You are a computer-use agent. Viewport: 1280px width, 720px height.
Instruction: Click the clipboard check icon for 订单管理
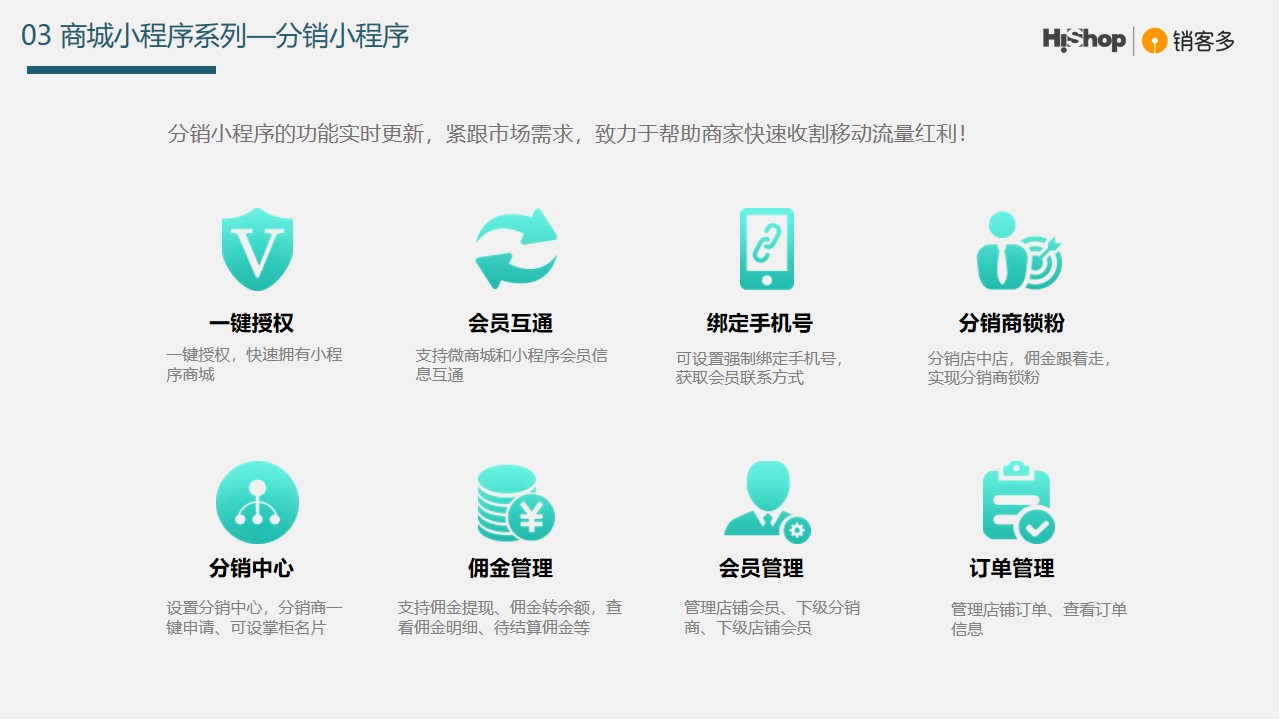pyautogui.click(x=1018, y=502)
